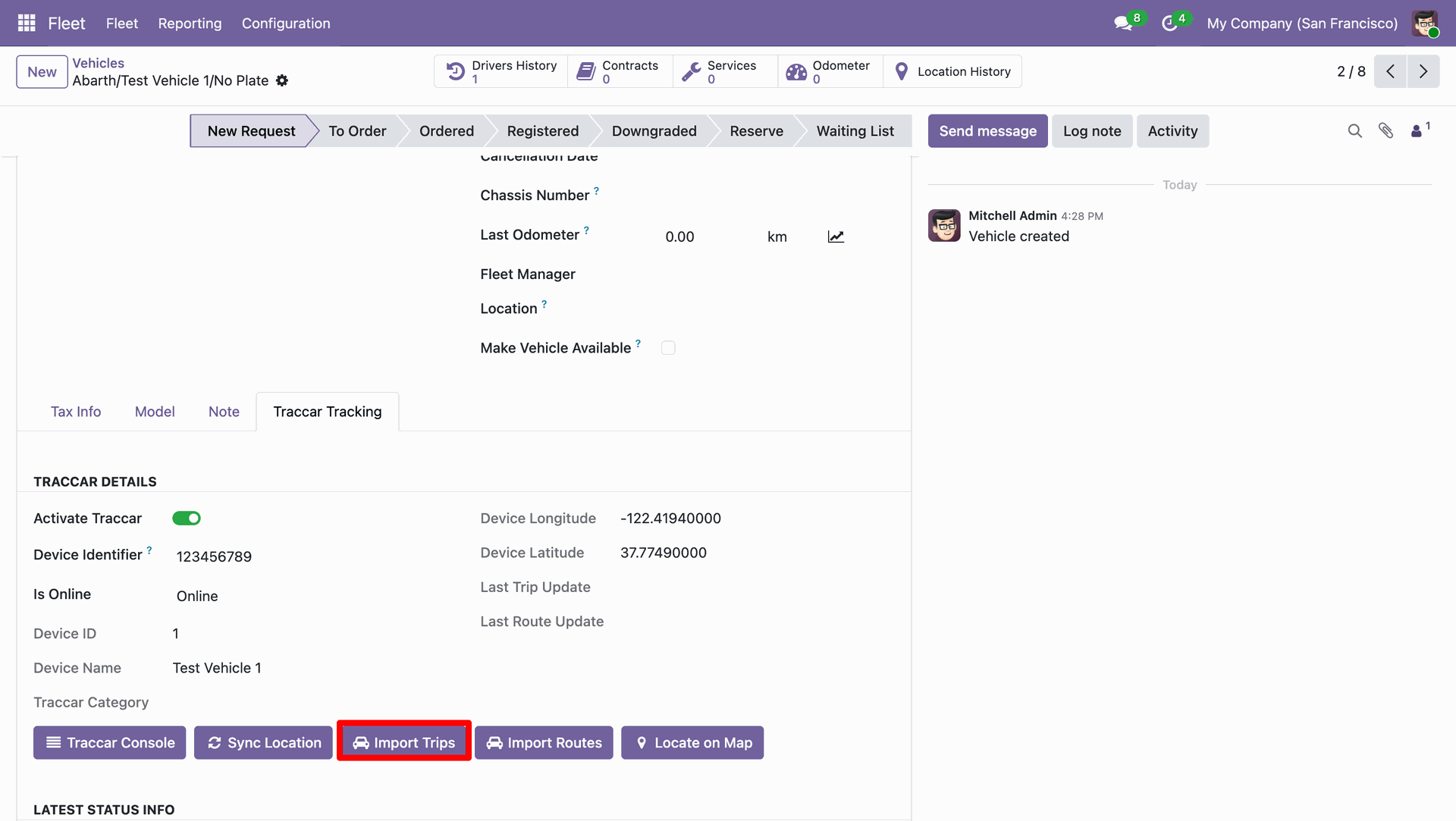Open the activities clock icon

(x=1169, y=24)
